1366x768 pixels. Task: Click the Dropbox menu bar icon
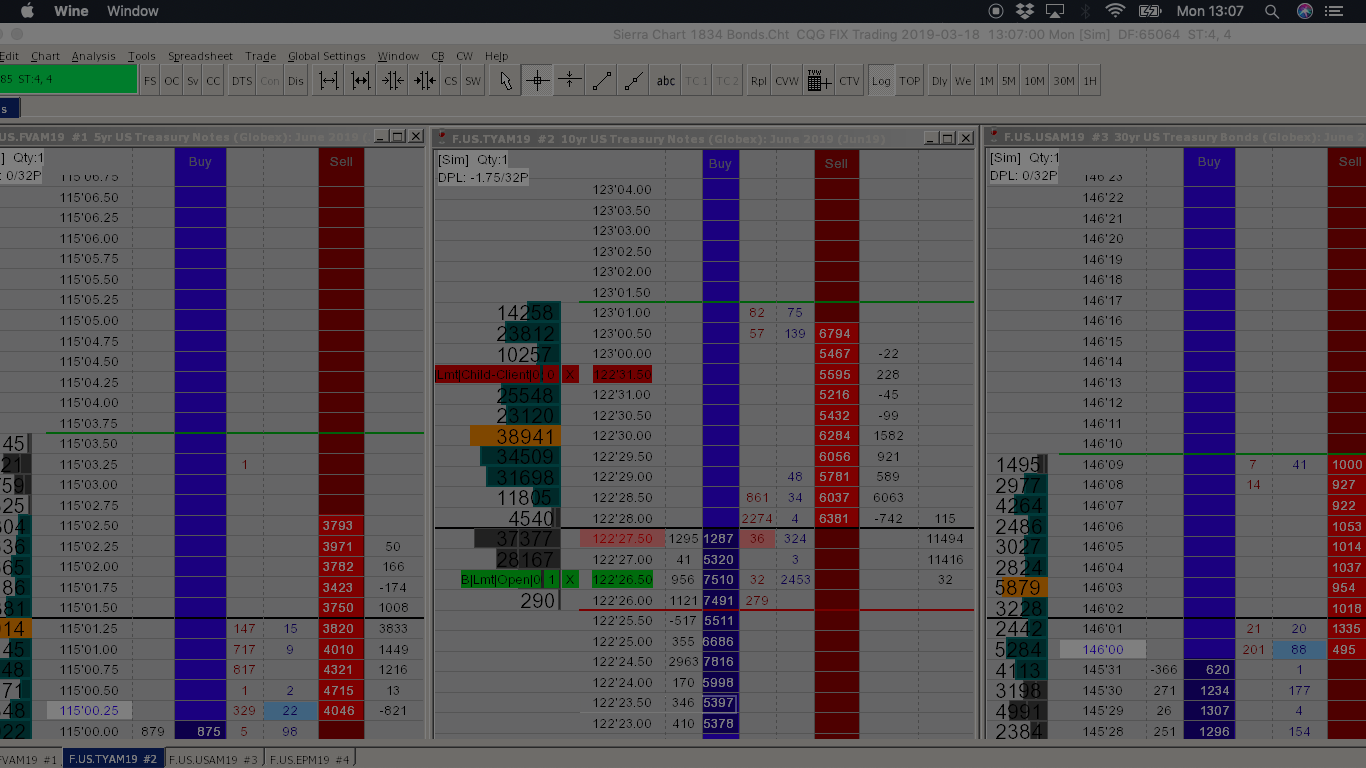[1025, 11]
